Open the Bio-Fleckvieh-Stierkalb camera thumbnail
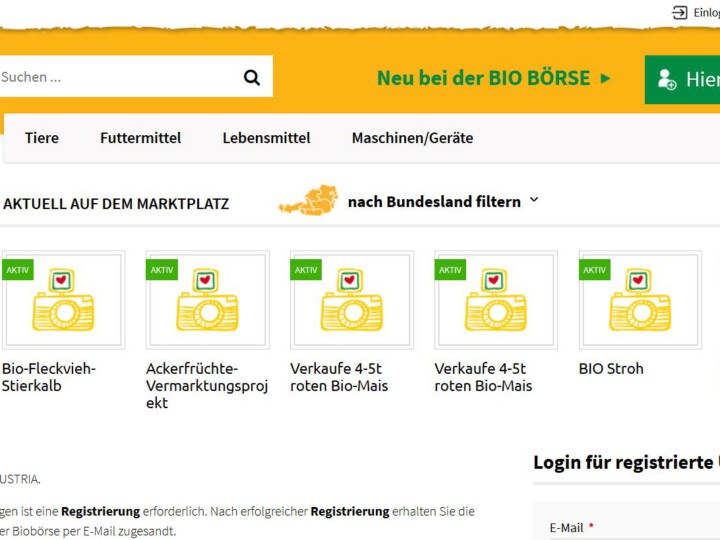Screen dimensions: 720x540 click(x=63, y=300)
